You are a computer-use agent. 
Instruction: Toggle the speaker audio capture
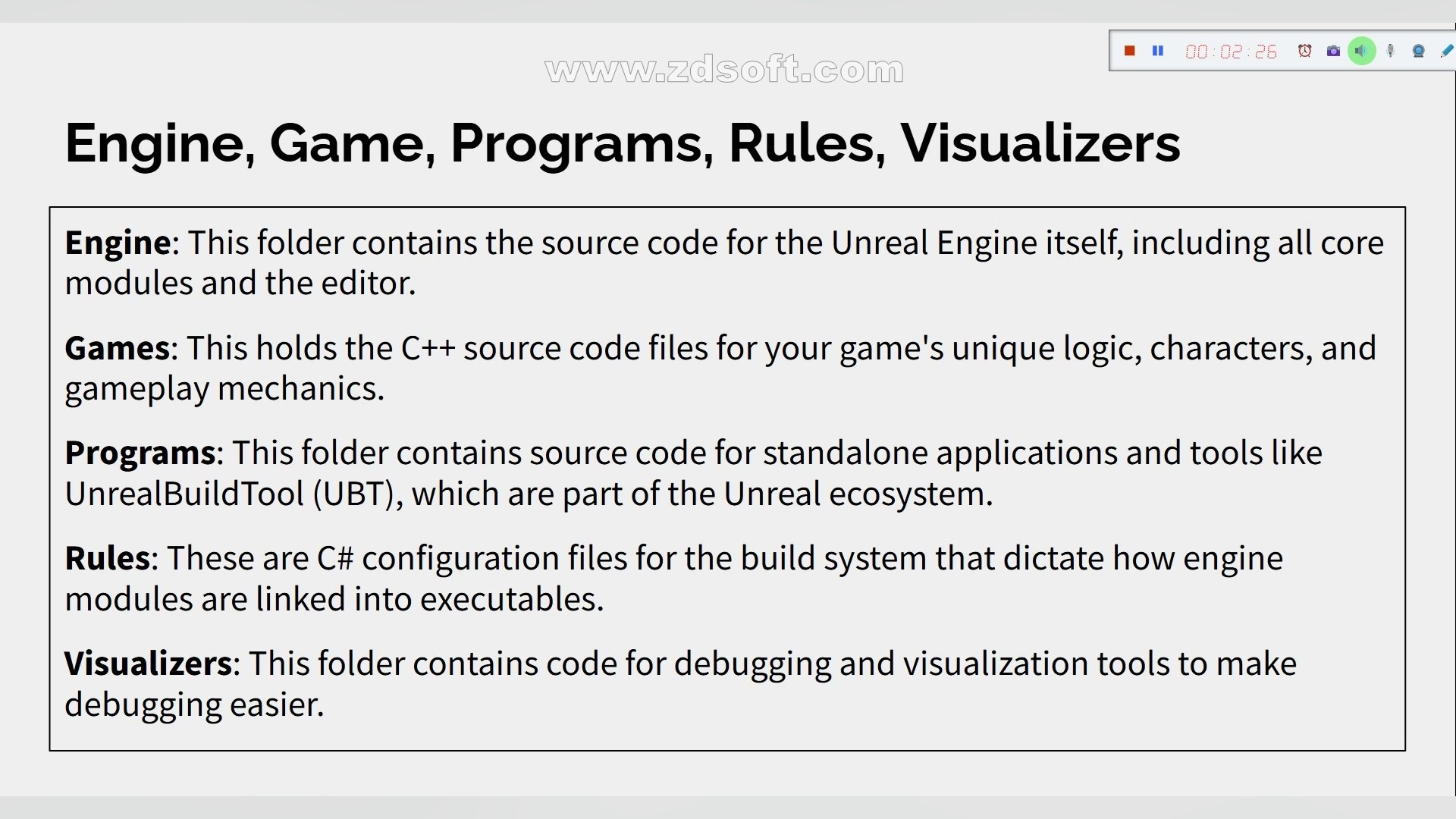1362,51
